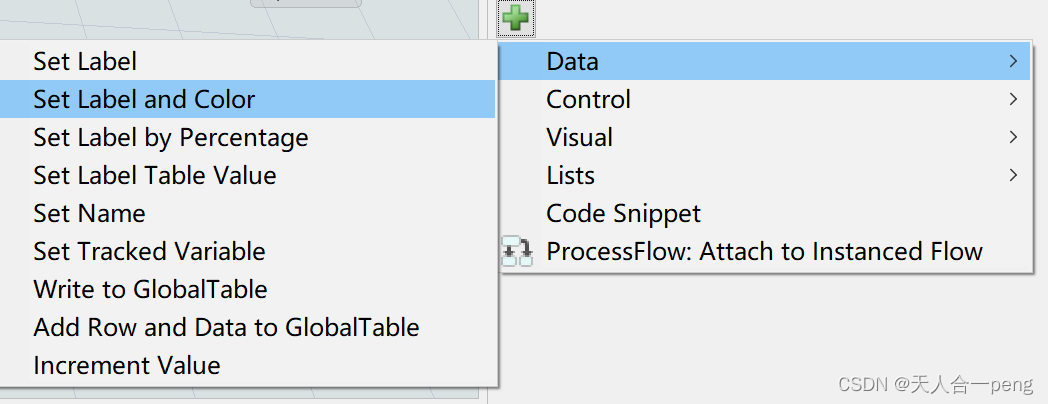The height and width of the screenshot is (404, 1048).
Task: Pick Set Label by Percentage
Action: (170, 138)
